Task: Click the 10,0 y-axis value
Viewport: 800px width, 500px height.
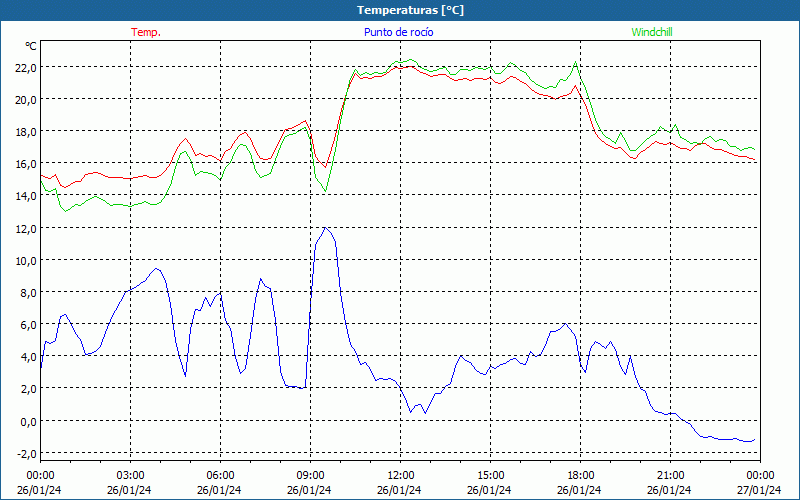Action: [x=25, y=261]
